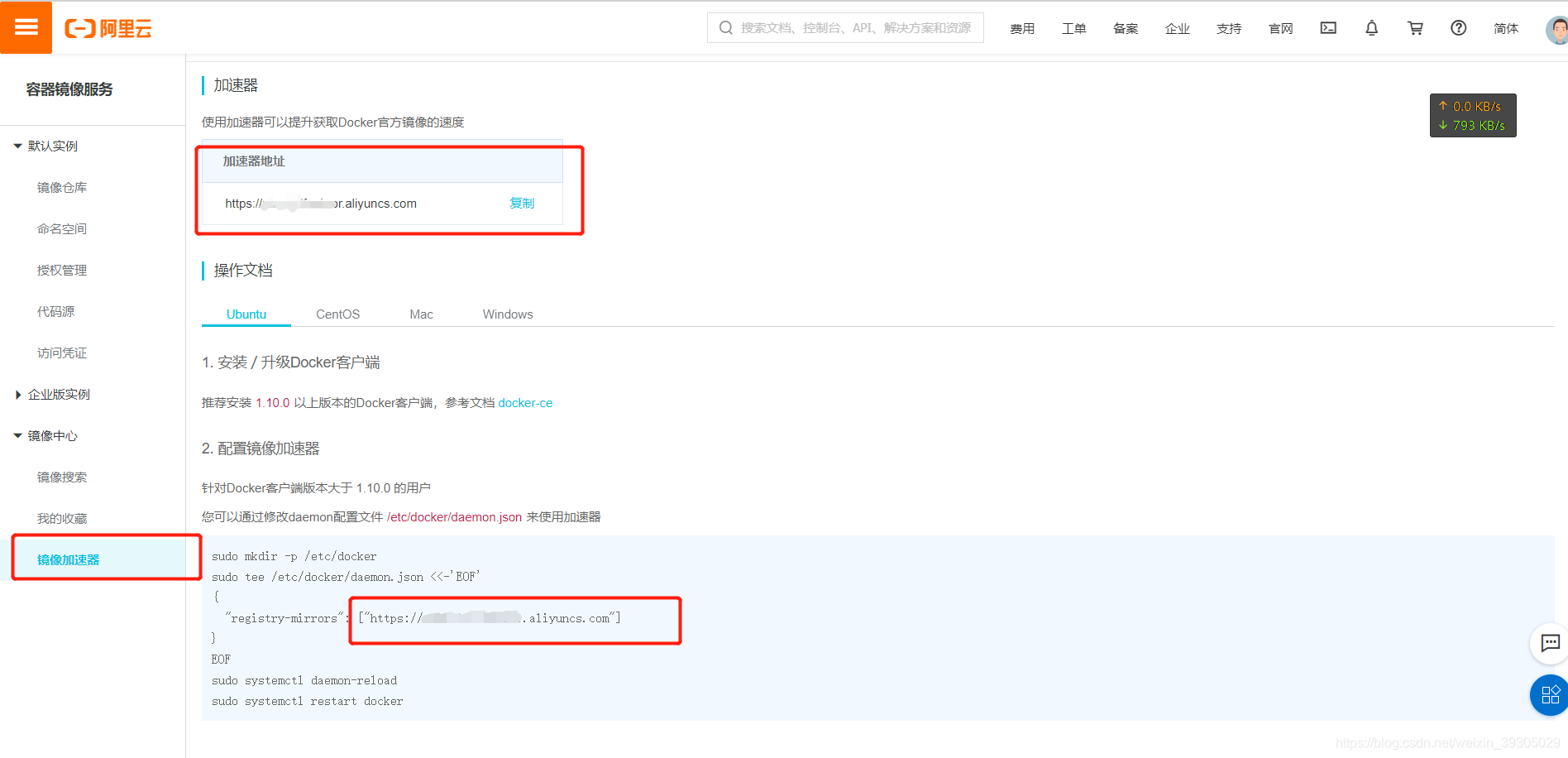Open the 费用 menu

coord(1022,29)
